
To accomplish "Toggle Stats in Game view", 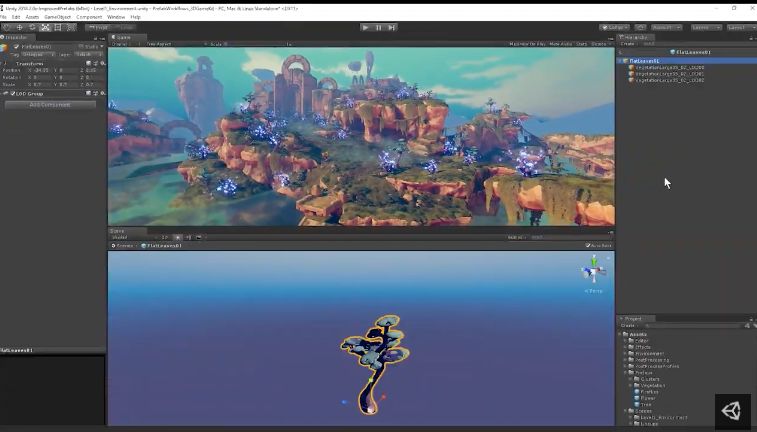I will click(x=582, y=44).
